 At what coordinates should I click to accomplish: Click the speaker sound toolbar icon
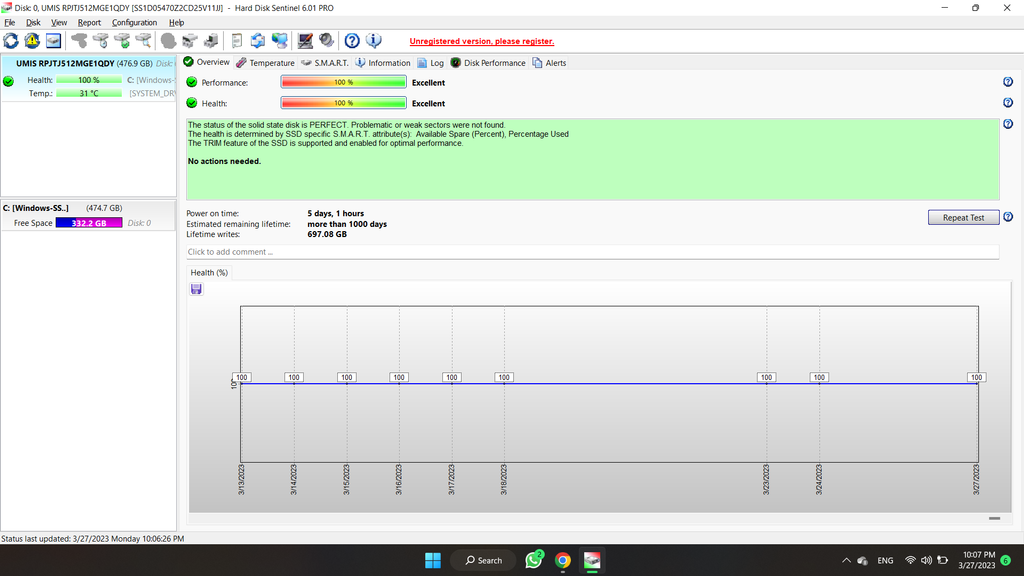pyautogui.click(x=326, y=41)
